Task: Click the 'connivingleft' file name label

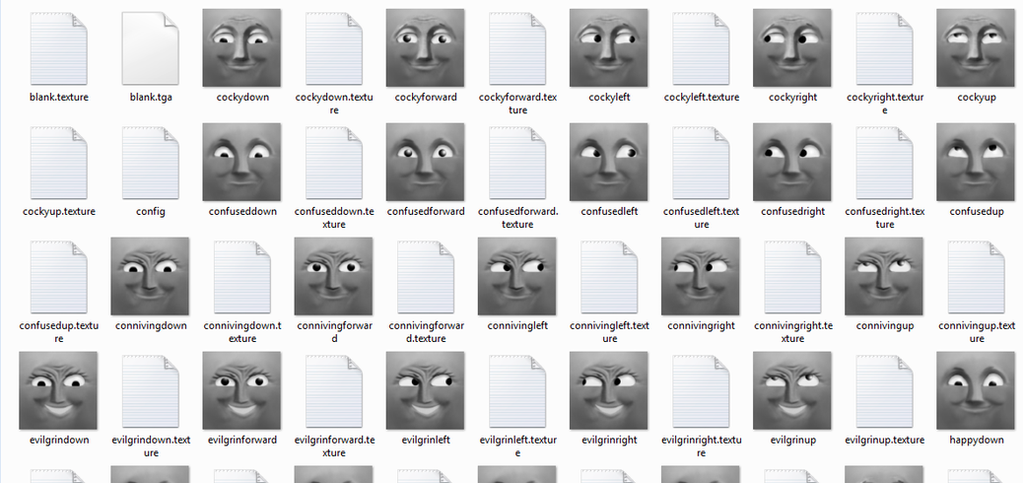Action: coord(517,326)
